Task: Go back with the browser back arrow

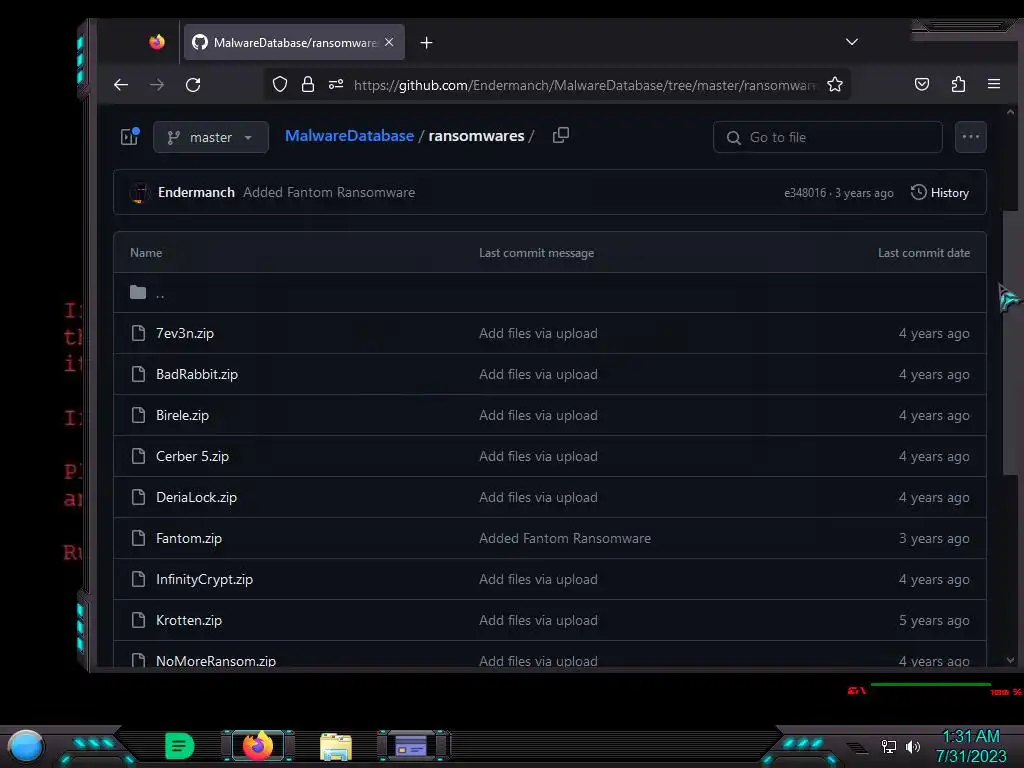Action: pos(121,85)
